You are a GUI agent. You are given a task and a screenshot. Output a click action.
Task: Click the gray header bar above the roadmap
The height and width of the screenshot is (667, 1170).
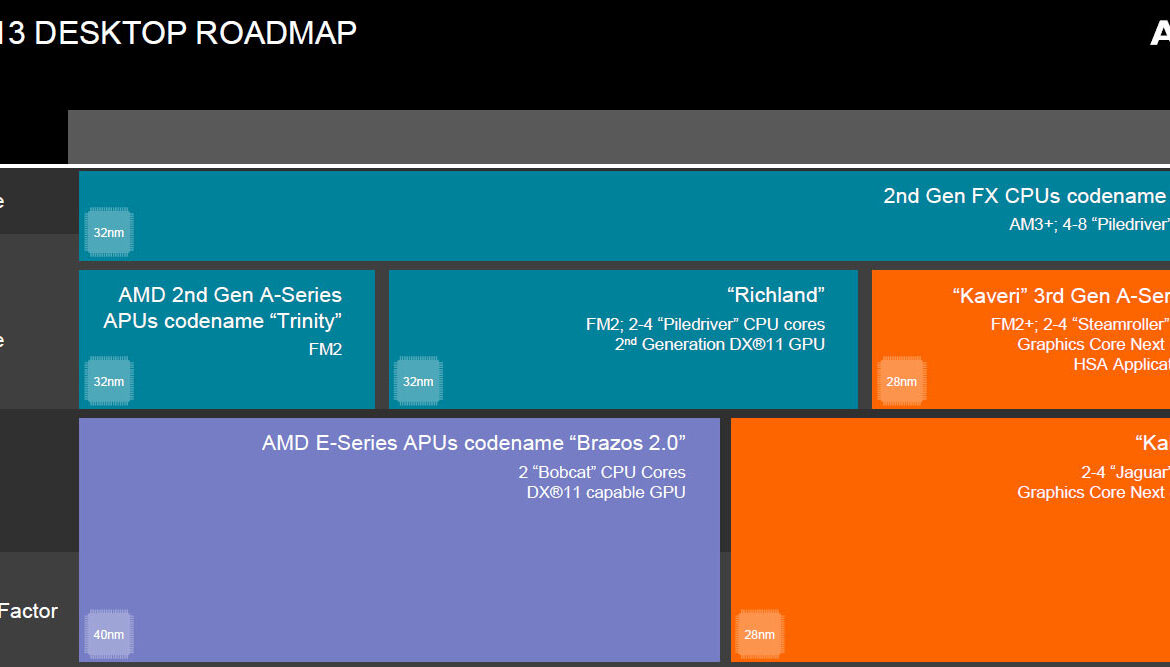tap(600, 137)
